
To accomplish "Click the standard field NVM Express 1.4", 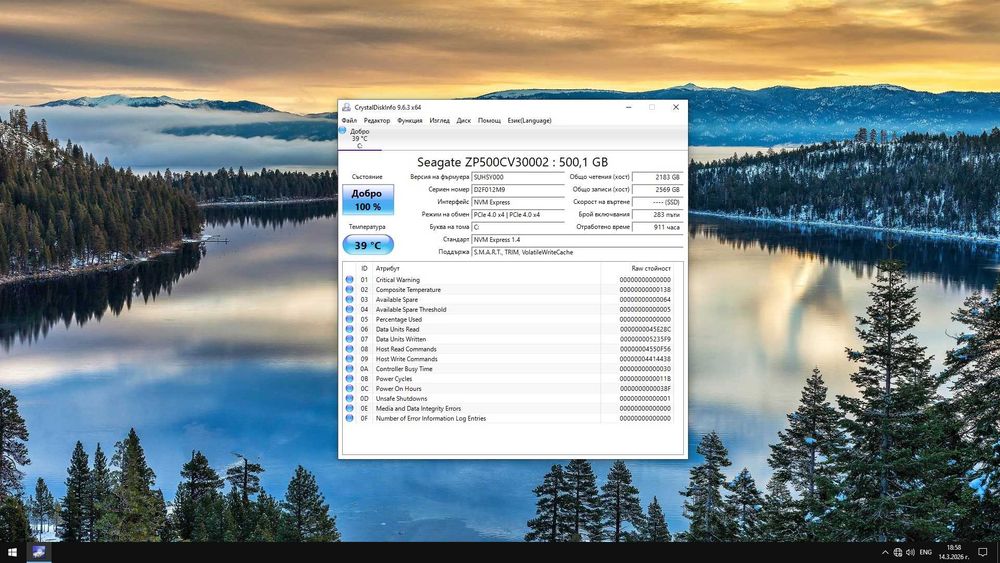I will coord(577,240).
